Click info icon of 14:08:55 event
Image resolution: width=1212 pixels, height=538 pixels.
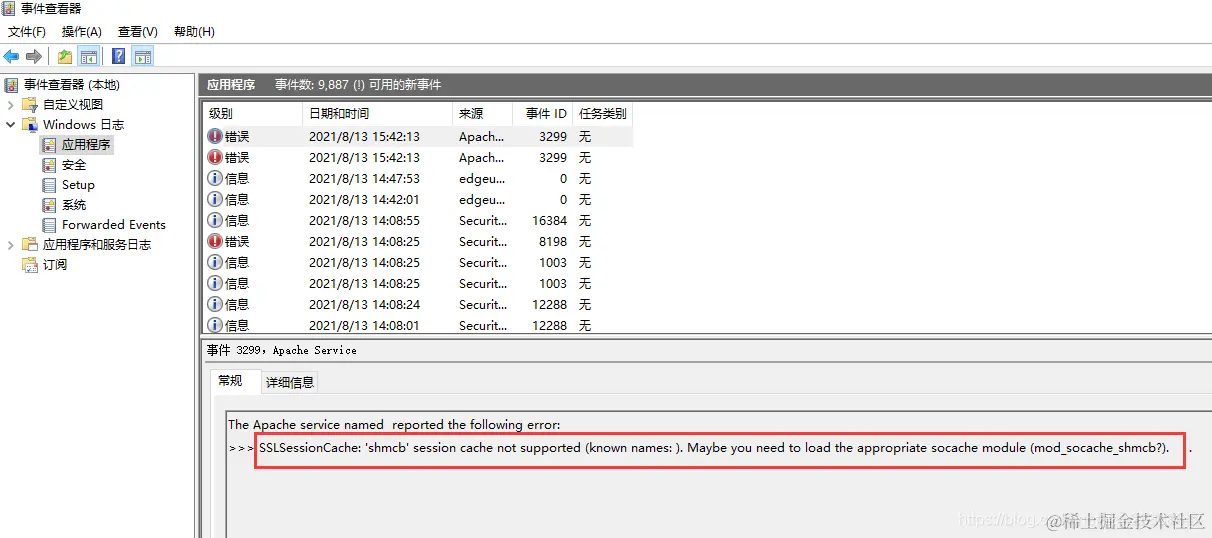click(215, 220)
